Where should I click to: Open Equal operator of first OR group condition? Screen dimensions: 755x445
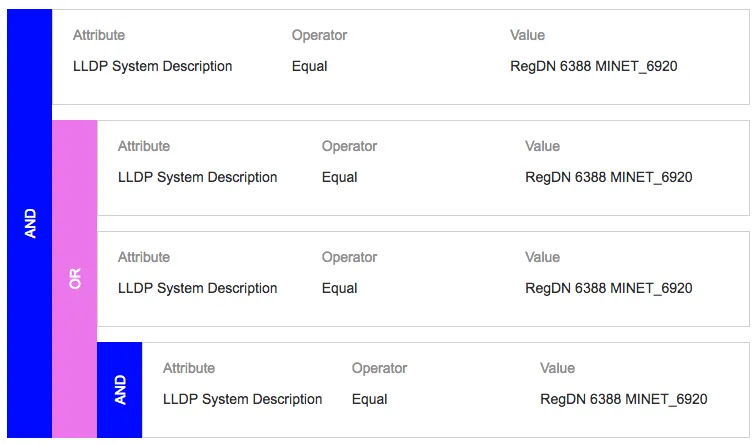[x=339, y=177]
